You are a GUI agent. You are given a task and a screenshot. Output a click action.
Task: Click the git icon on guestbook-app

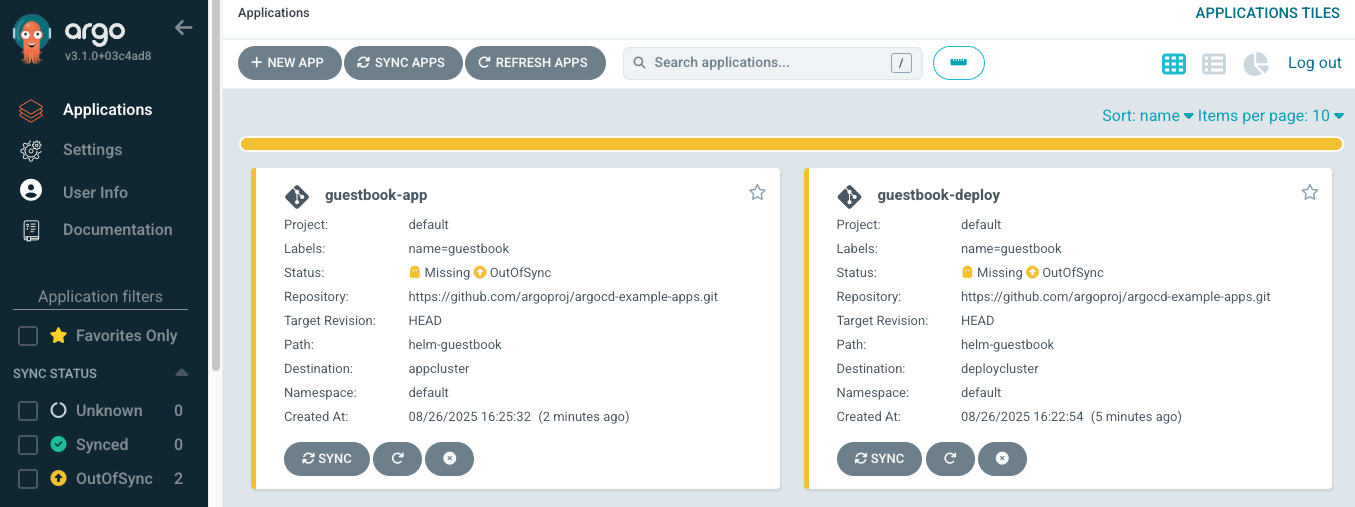pos(297,196)
